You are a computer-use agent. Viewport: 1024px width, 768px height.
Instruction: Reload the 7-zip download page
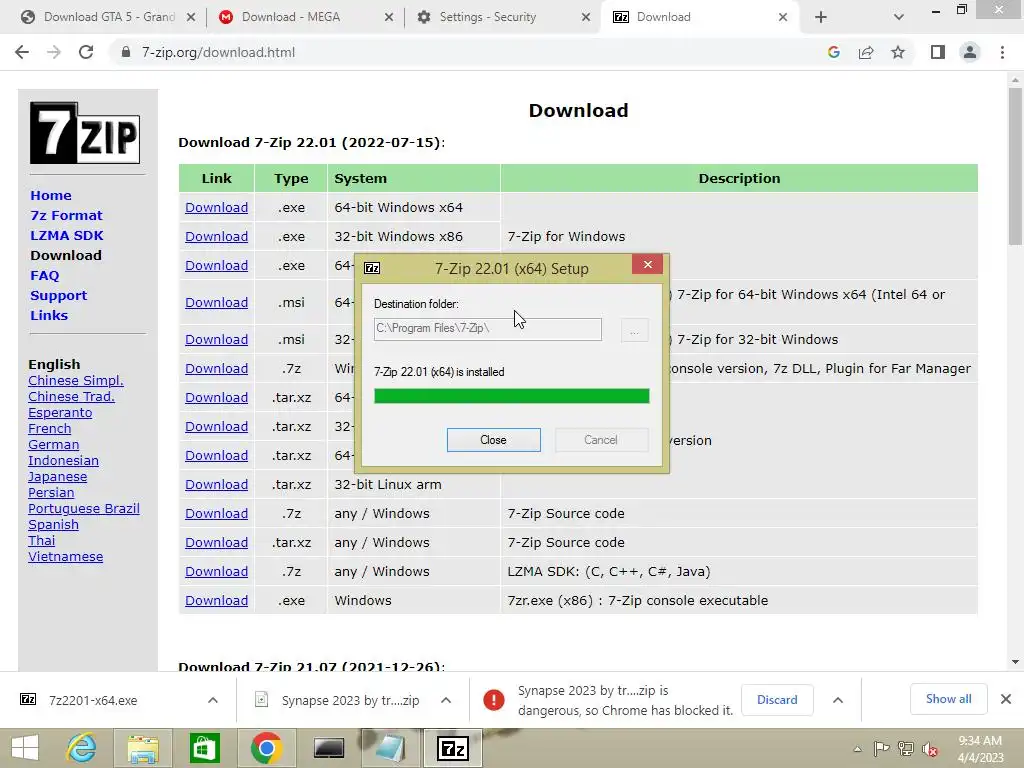[x=86, y=52]
